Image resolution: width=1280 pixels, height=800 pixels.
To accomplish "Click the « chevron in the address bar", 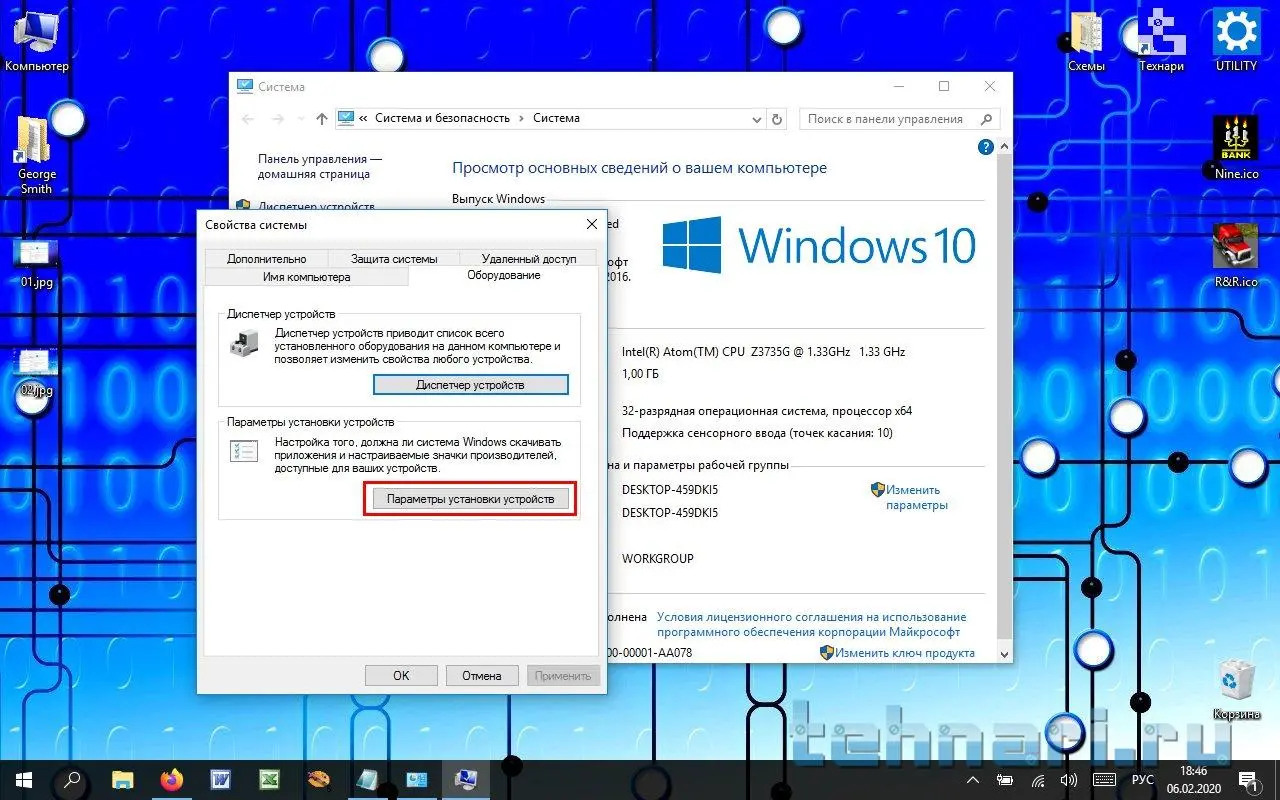I will pos(364,118).
